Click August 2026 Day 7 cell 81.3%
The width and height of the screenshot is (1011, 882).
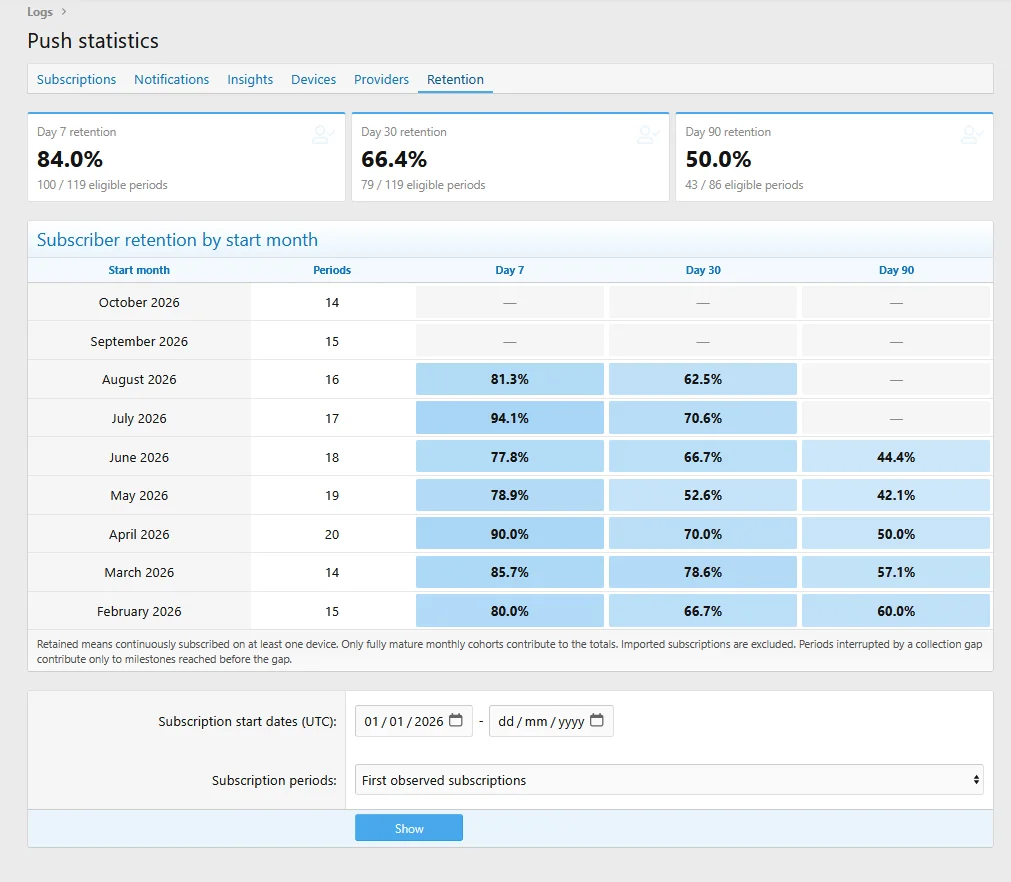tap(509, 379)
